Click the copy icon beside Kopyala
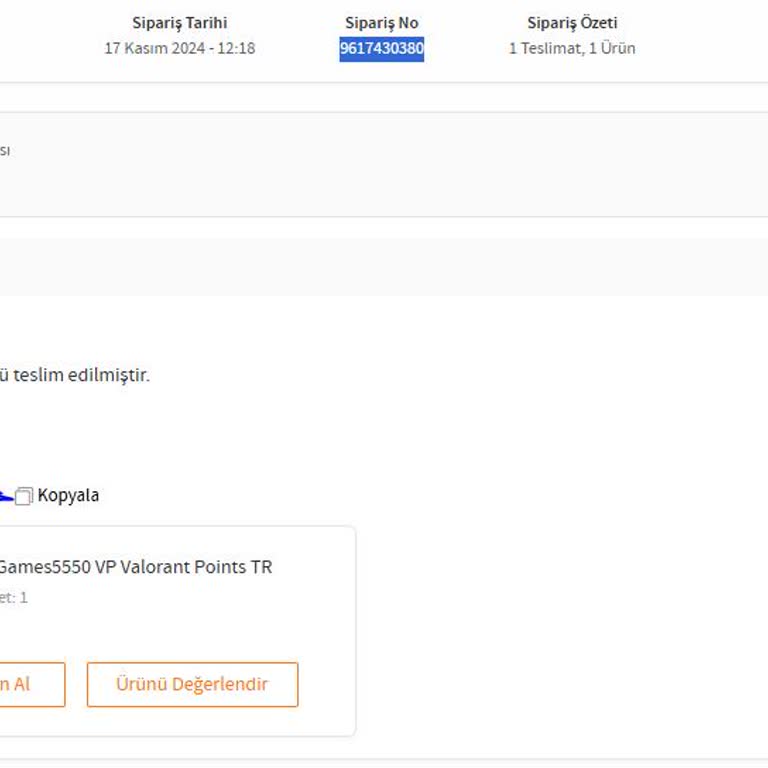This screenshot has width=768, height=768. pyautogui.click(x=25, y=496)
